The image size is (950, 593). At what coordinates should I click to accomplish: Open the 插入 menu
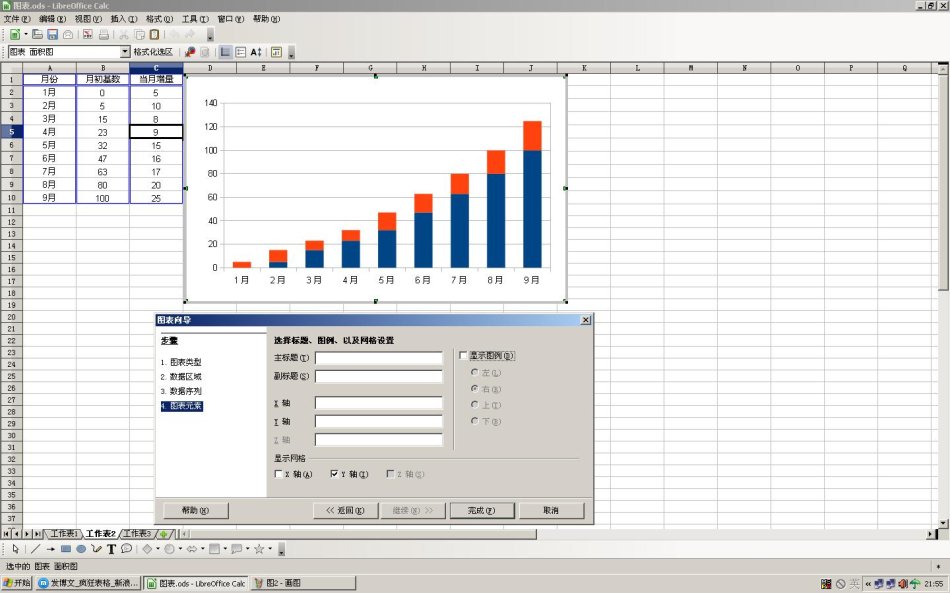click(x=124, y=19)
